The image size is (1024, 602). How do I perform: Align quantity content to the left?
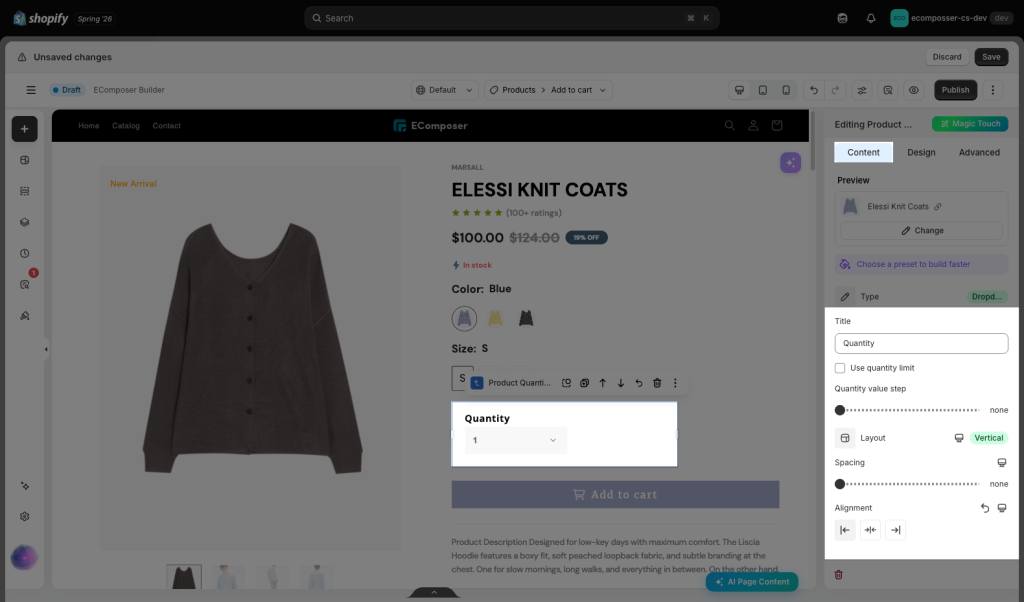[845, 530]
